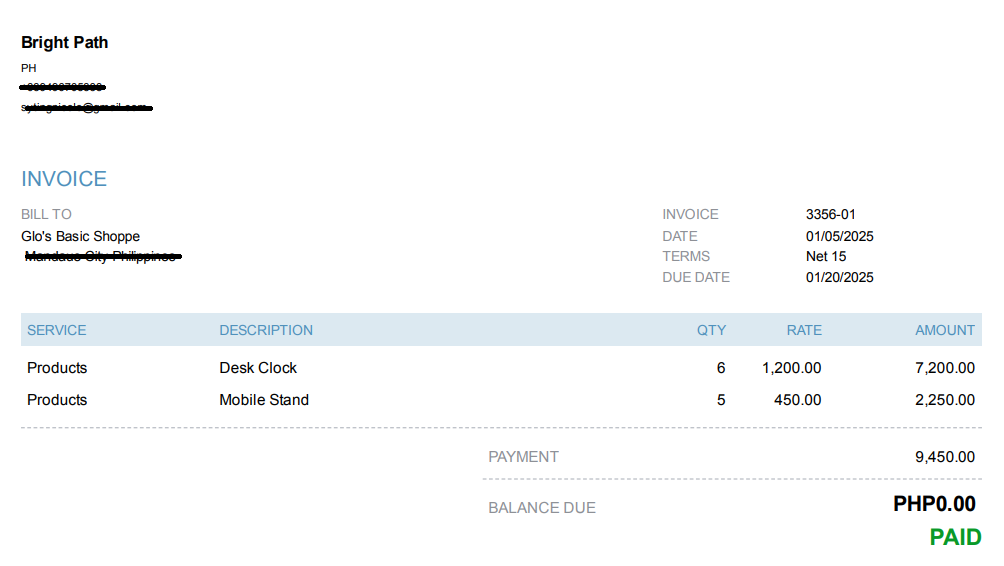Select the Net 15 terms value
Screen dimensions: 1004x566
pos(826,256)
